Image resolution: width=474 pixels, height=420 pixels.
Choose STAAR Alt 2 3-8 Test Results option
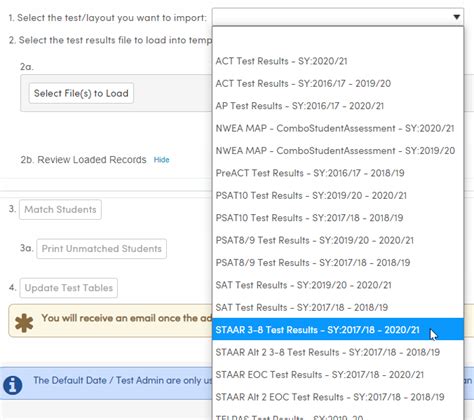point(338,352)
